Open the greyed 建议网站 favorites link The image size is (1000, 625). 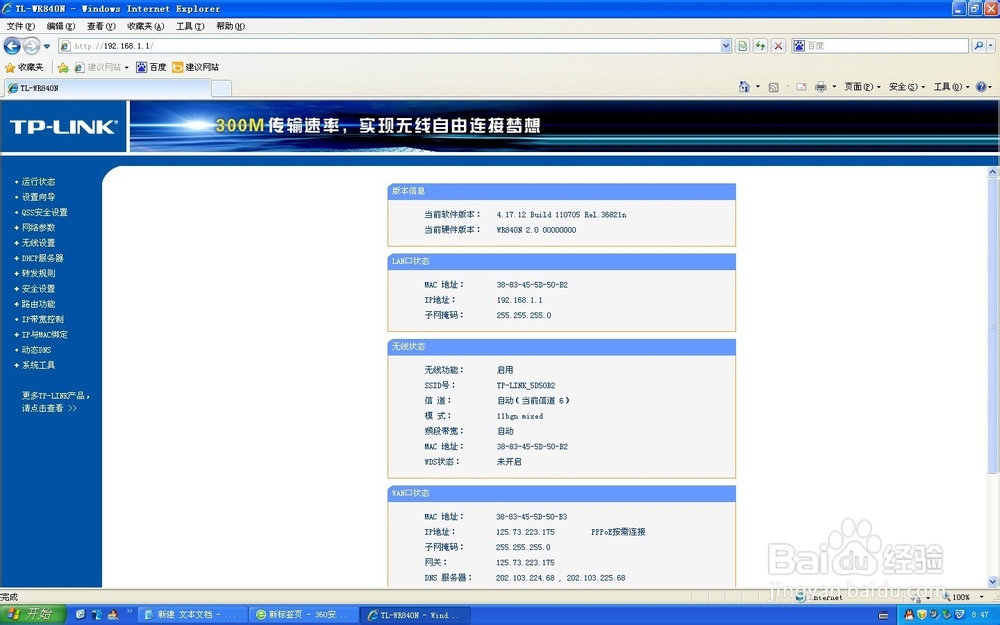click(x=101, y=67)
